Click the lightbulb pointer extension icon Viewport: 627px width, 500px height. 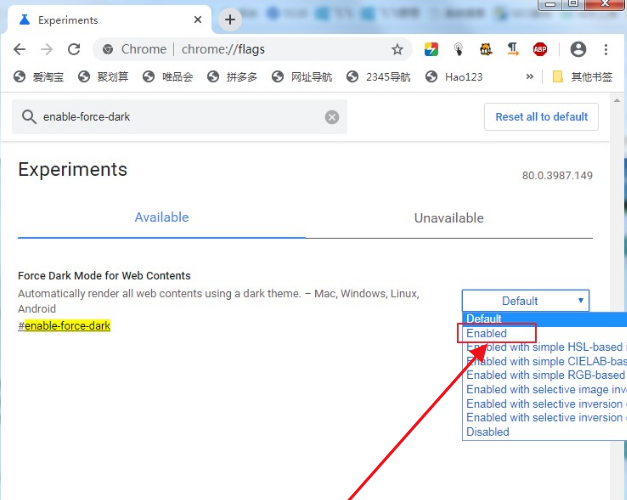[458, 49]
